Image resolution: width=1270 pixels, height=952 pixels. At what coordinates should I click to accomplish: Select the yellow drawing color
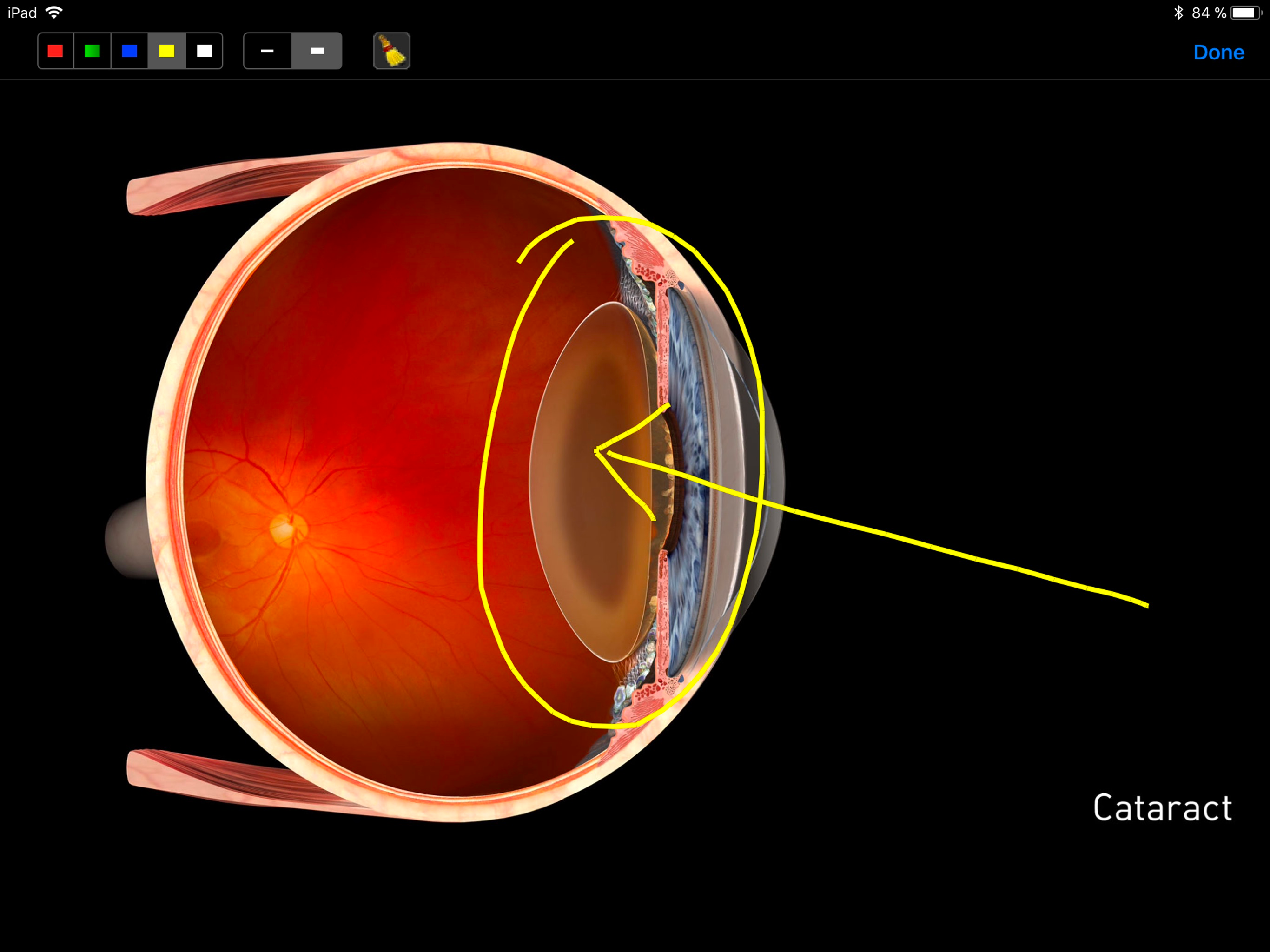pos(167,51)
